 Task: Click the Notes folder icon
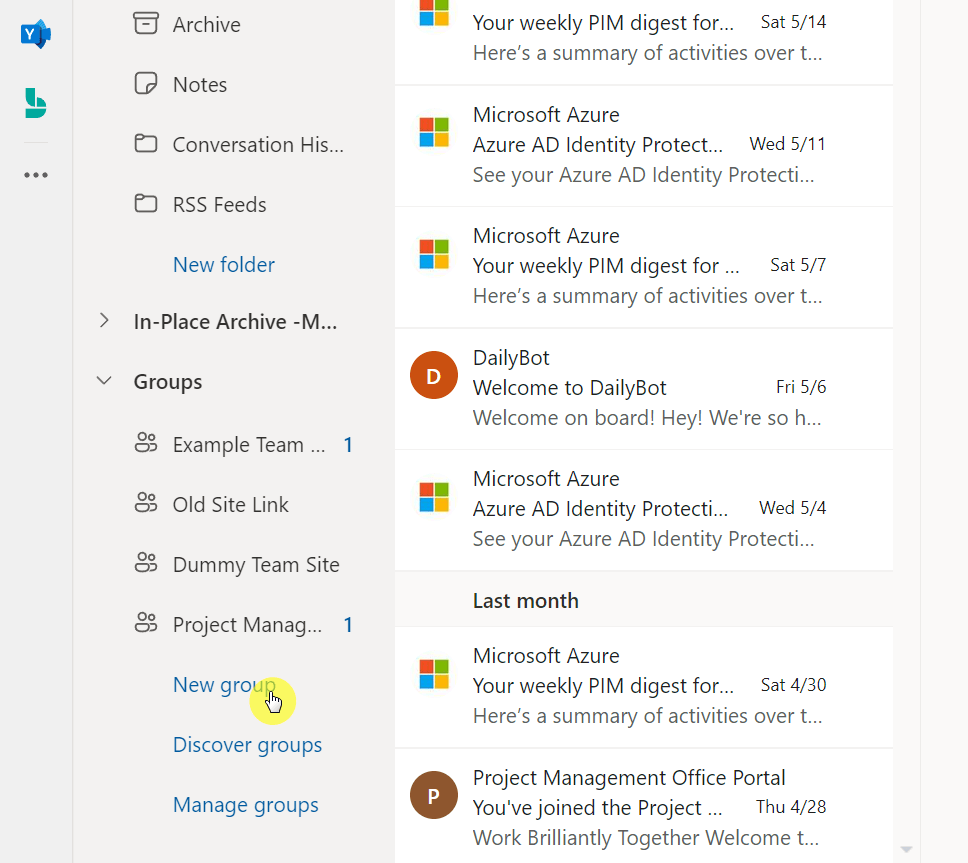click(x=146, y=84)
